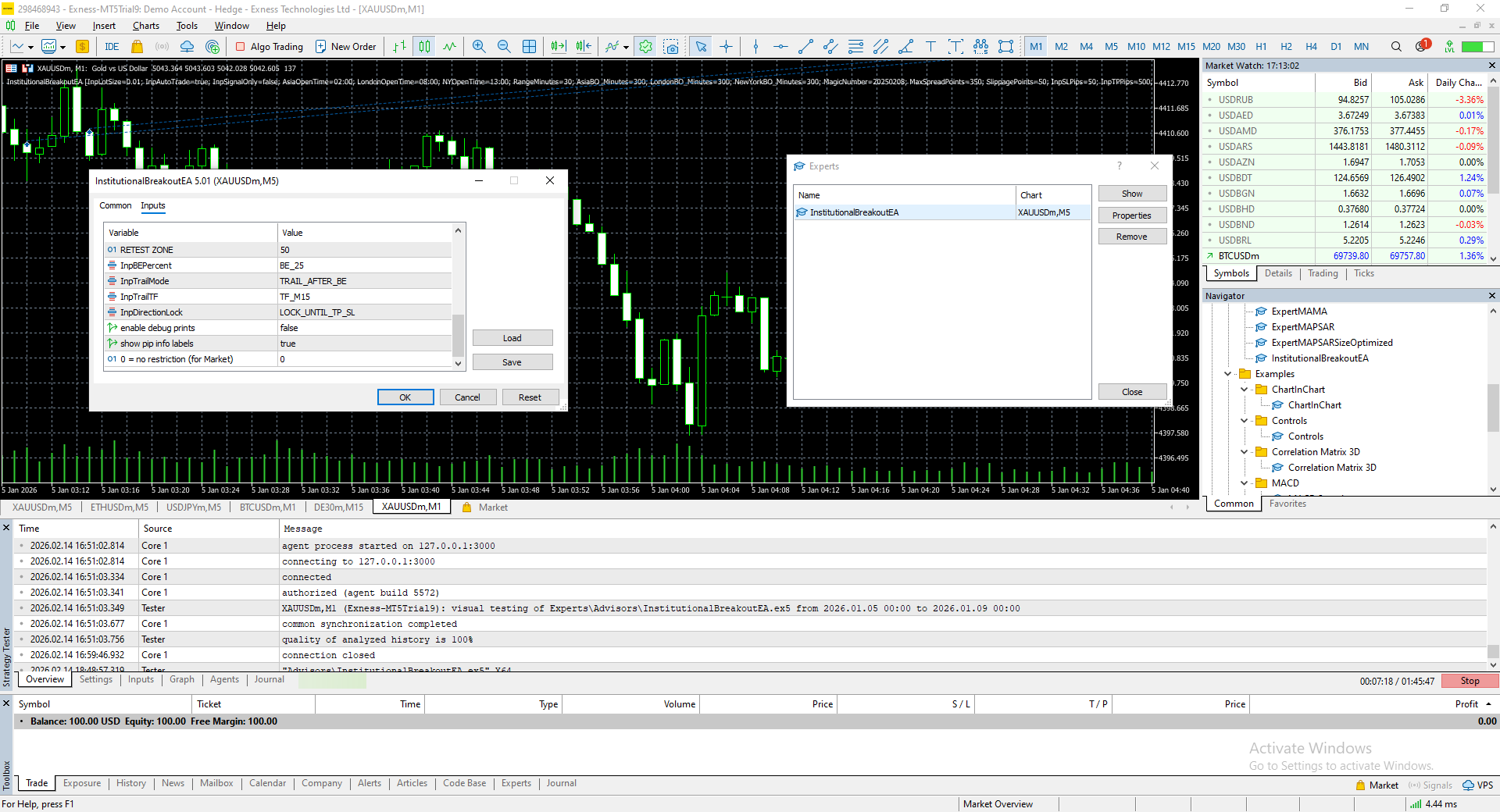Switch chart to candlestick view

[424, 47]
